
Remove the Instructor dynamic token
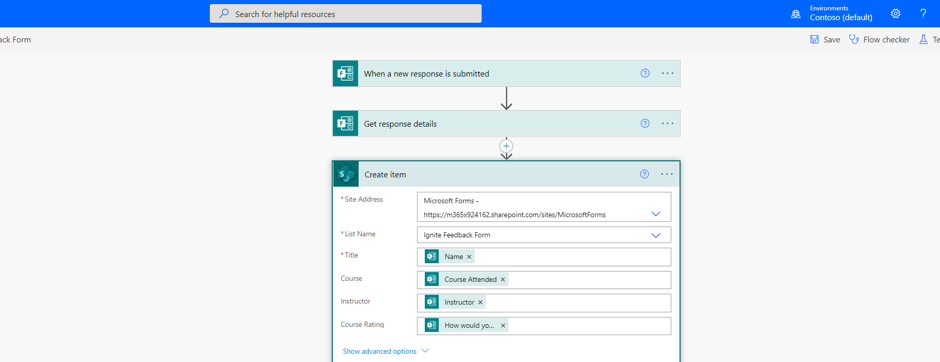[x=480, y=302]
